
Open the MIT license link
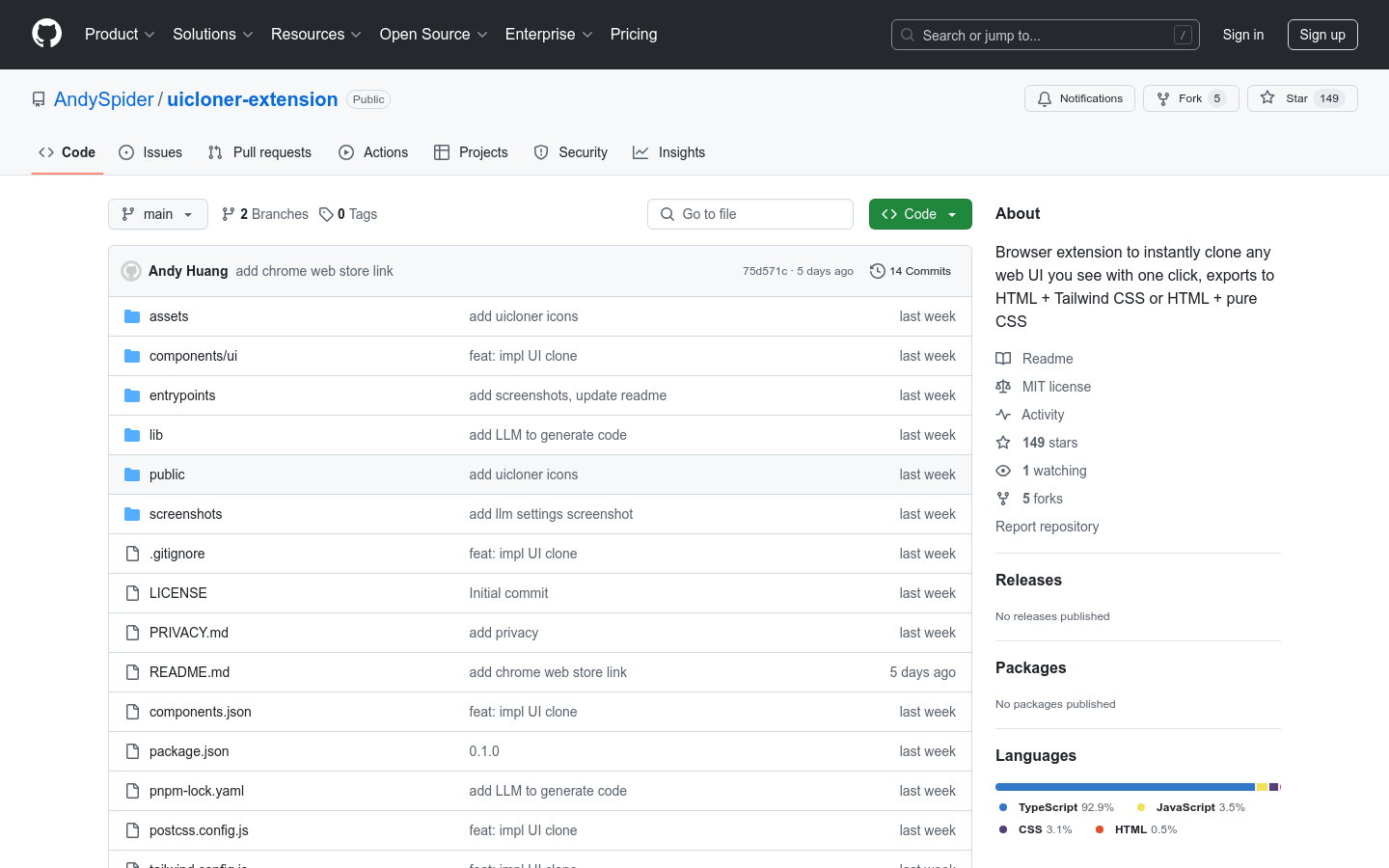(x=1044, y=387)
